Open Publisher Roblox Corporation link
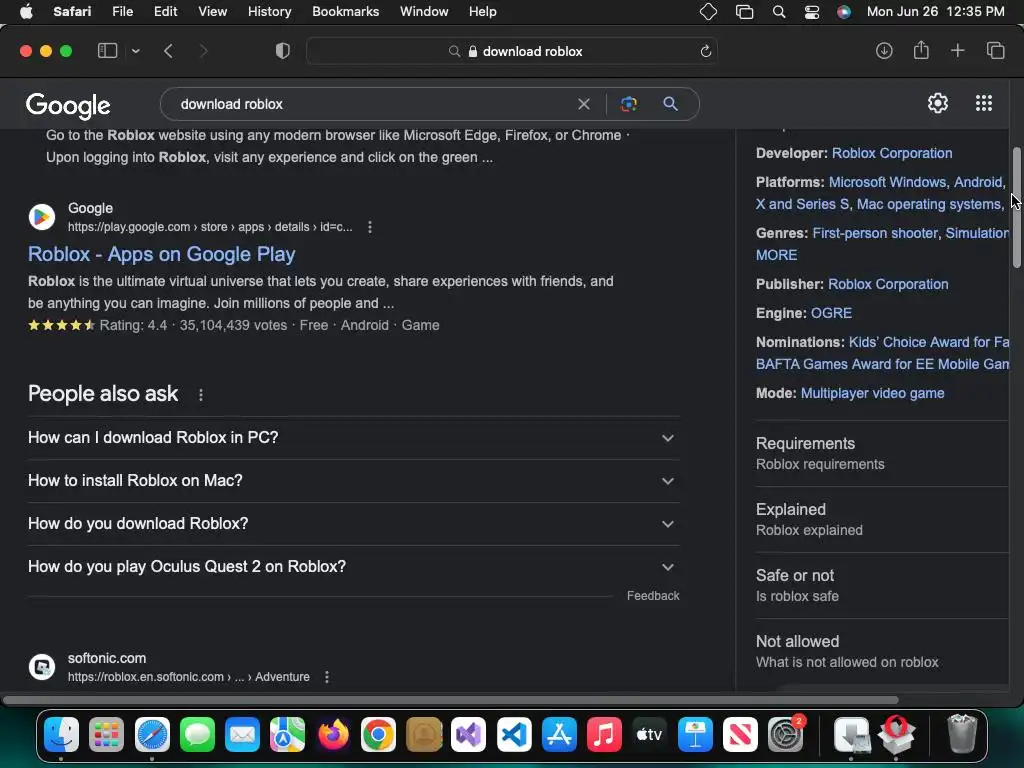Image resolution: width=1024 pixels, height=768 pixels. click(x=888, y=284)
